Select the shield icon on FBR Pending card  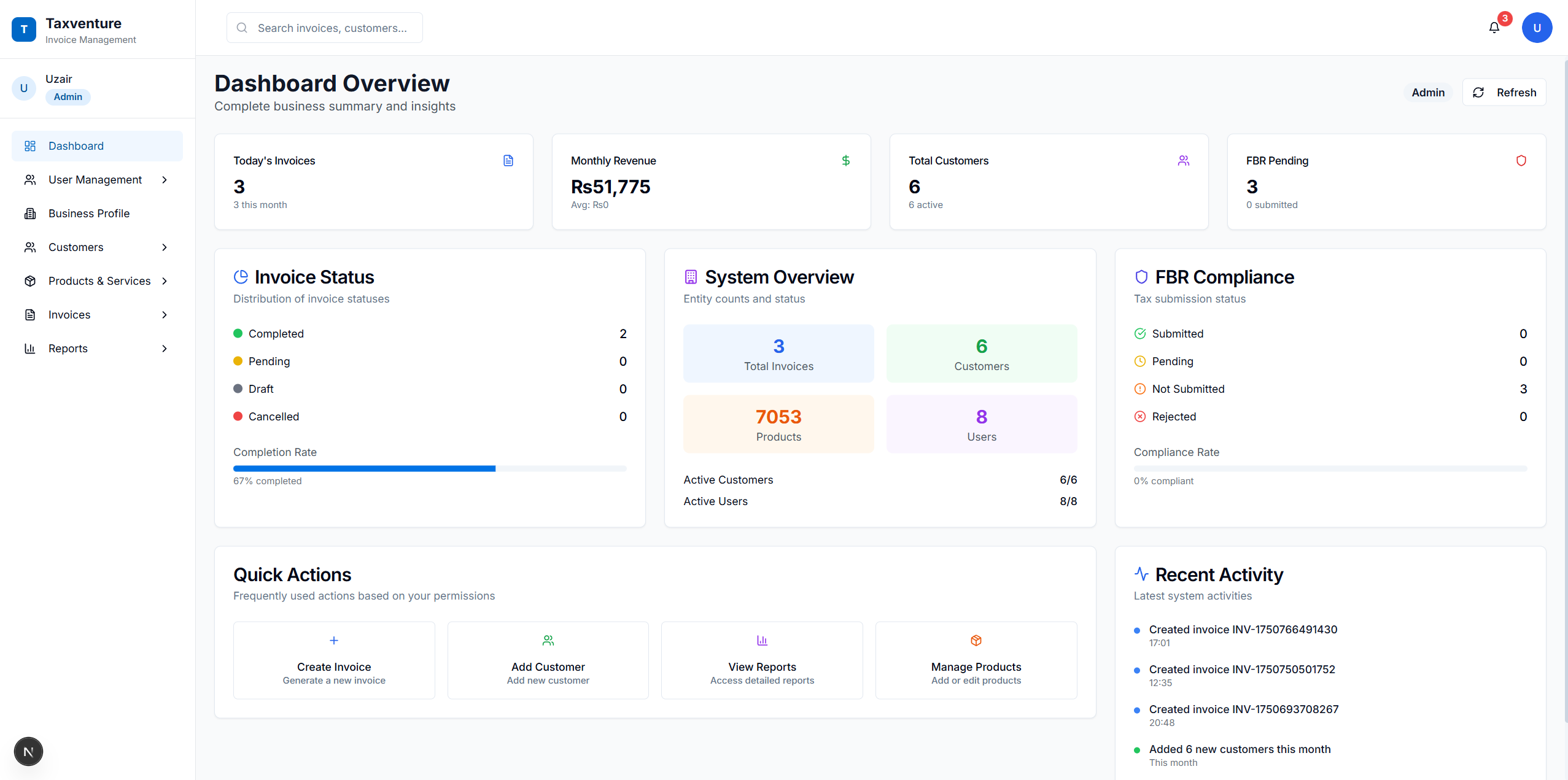pos(1521,160)
